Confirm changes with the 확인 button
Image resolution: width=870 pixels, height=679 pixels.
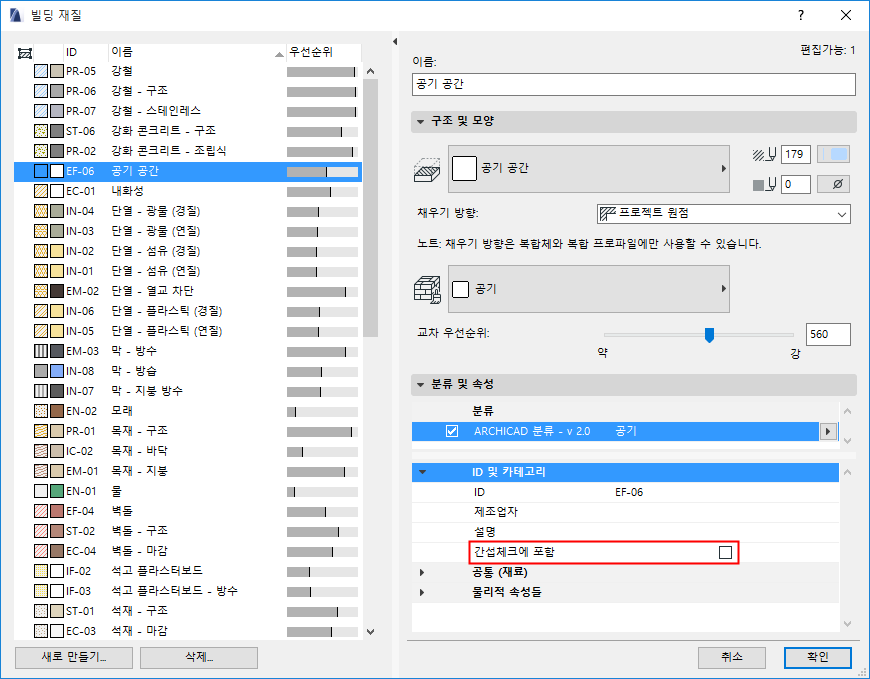tap(817, 658)
